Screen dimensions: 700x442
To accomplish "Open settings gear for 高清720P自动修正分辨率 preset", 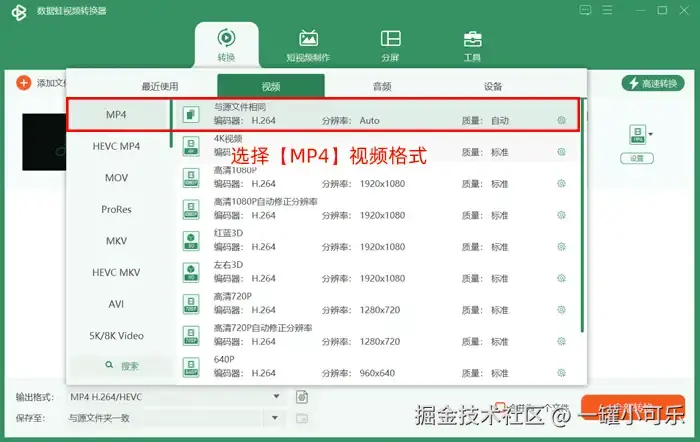I will (562, 342).
